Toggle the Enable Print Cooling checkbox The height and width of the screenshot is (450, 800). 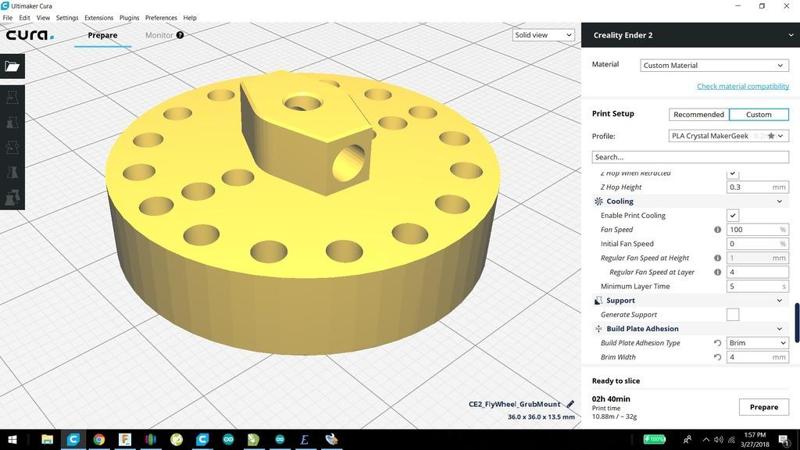click(733, 215)
